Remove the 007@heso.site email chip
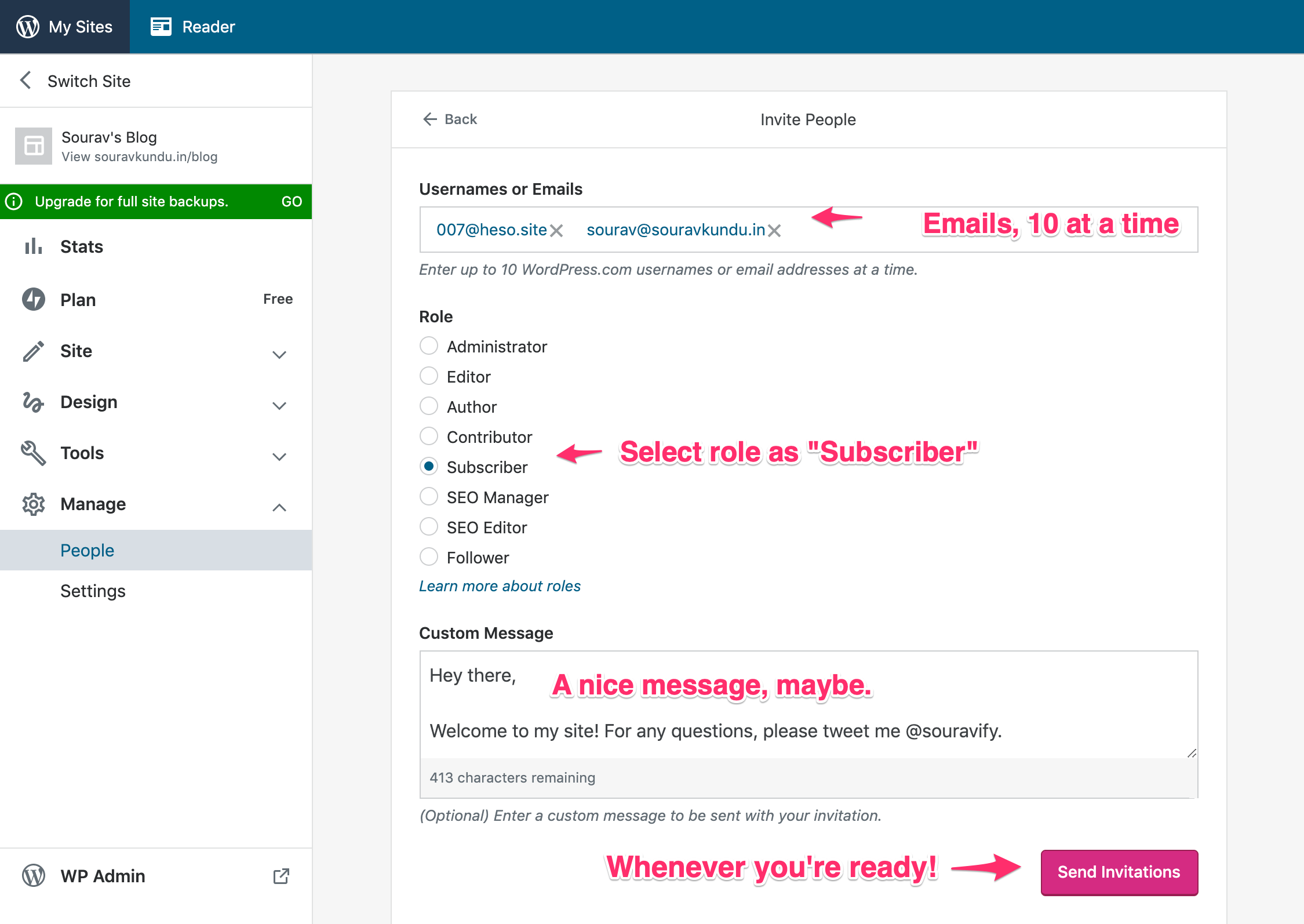The height and width of the screenshot is (924, 1304). tap(556, 230)
